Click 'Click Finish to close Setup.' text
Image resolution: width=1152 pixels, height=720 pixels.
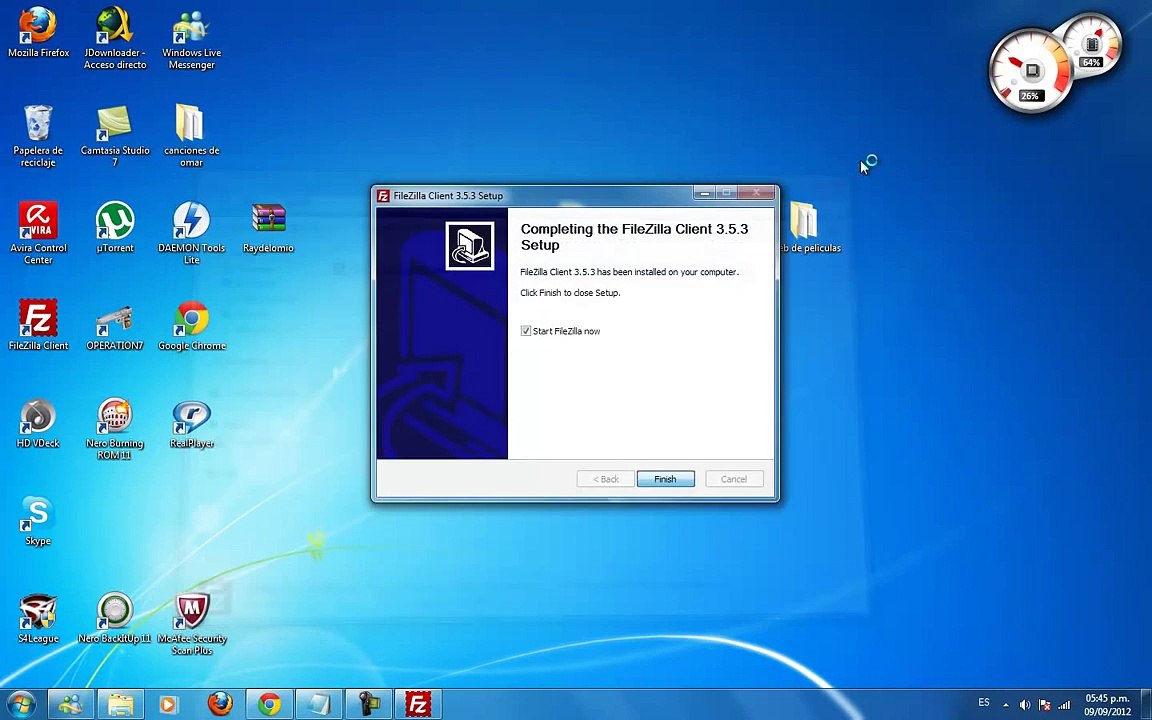click(x=570, y=292)
